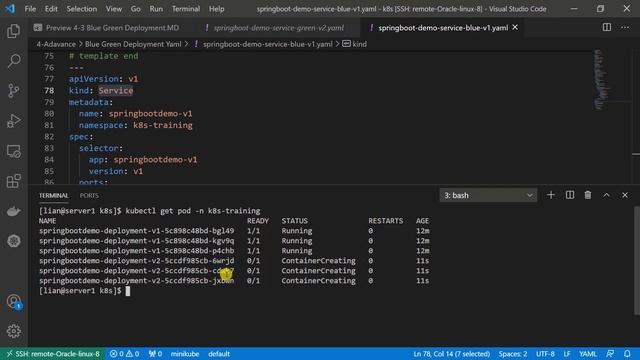The image size is (640, 360).
Task: Open the Extensions view
Action: click(x=13, y=181)
